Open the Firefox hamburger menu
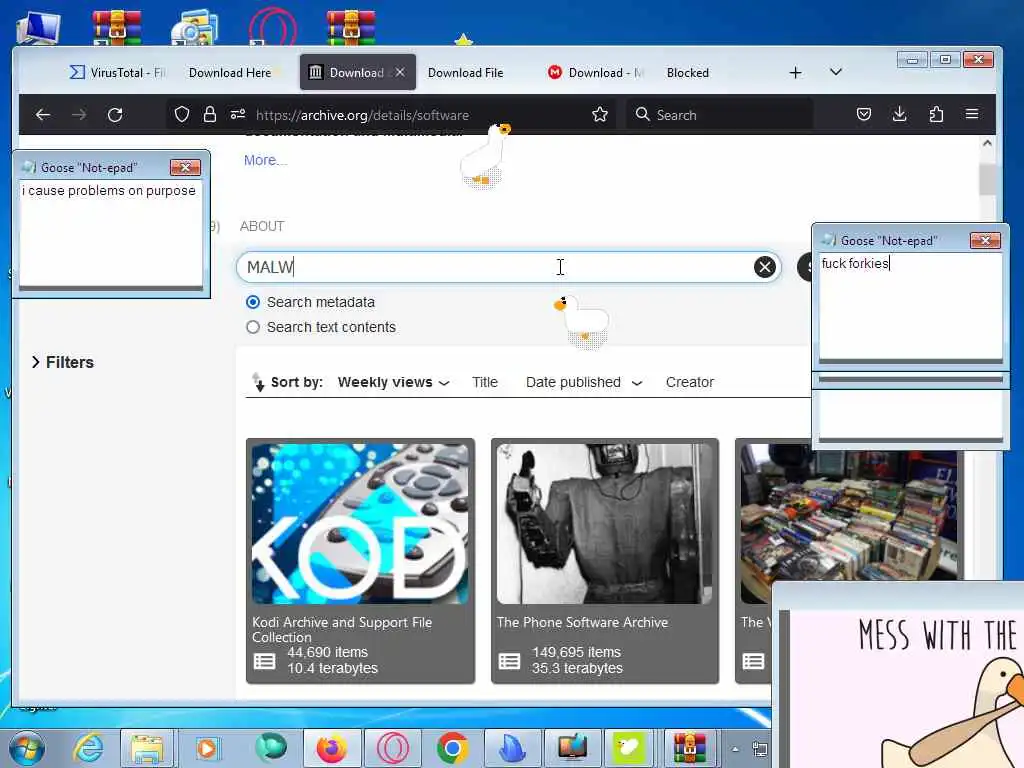This screenshot has width=1024, height=768. tap(972, 114)
